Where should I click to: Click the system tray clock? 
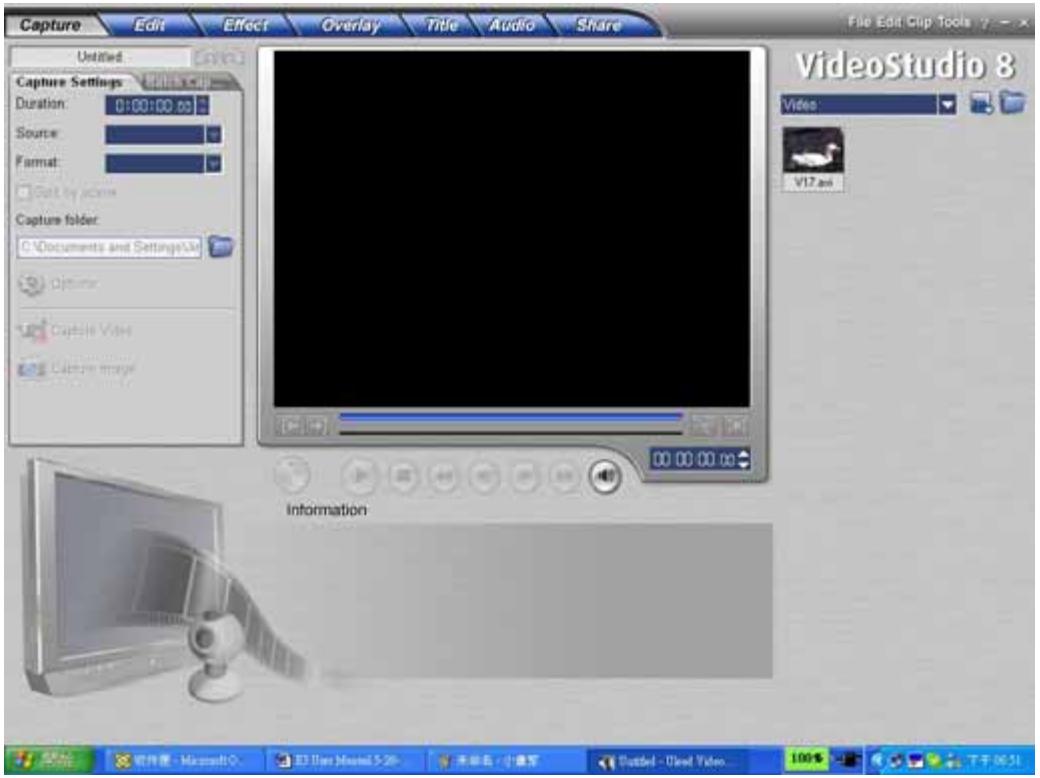(994, 761)
